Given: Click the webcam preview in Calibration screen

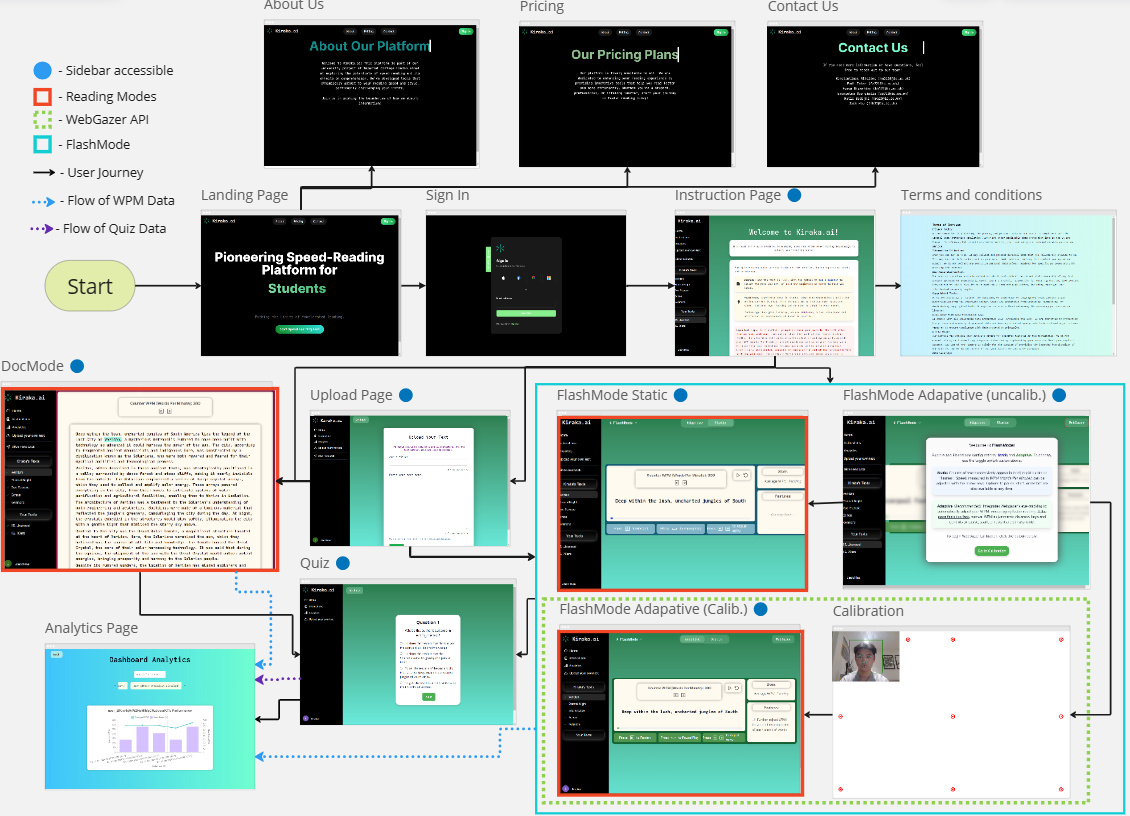Looking at the screenshot, I should 866,656.
